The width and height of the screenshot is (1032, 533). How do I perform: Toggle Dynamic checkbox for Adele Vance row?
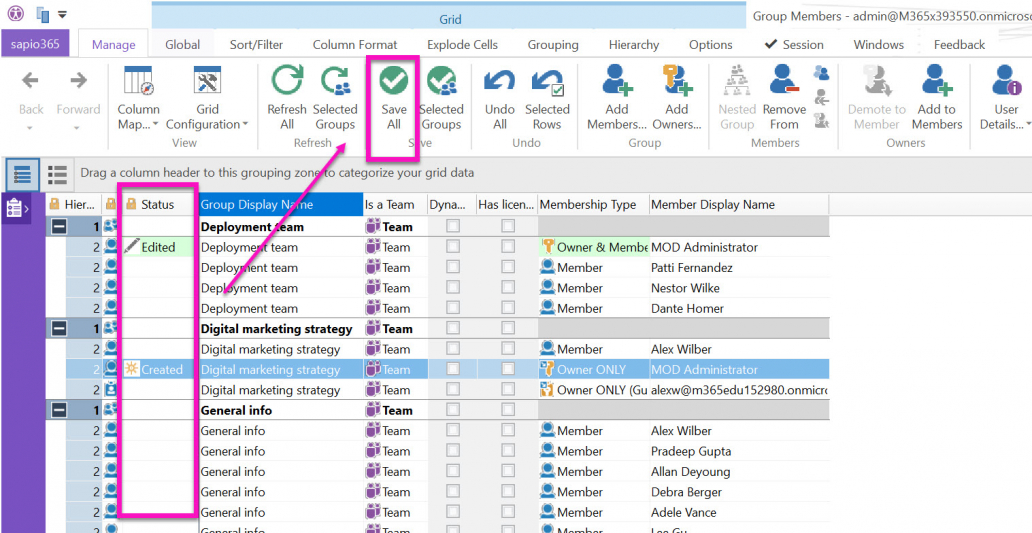pyautogui.click(x=453, y=512)
